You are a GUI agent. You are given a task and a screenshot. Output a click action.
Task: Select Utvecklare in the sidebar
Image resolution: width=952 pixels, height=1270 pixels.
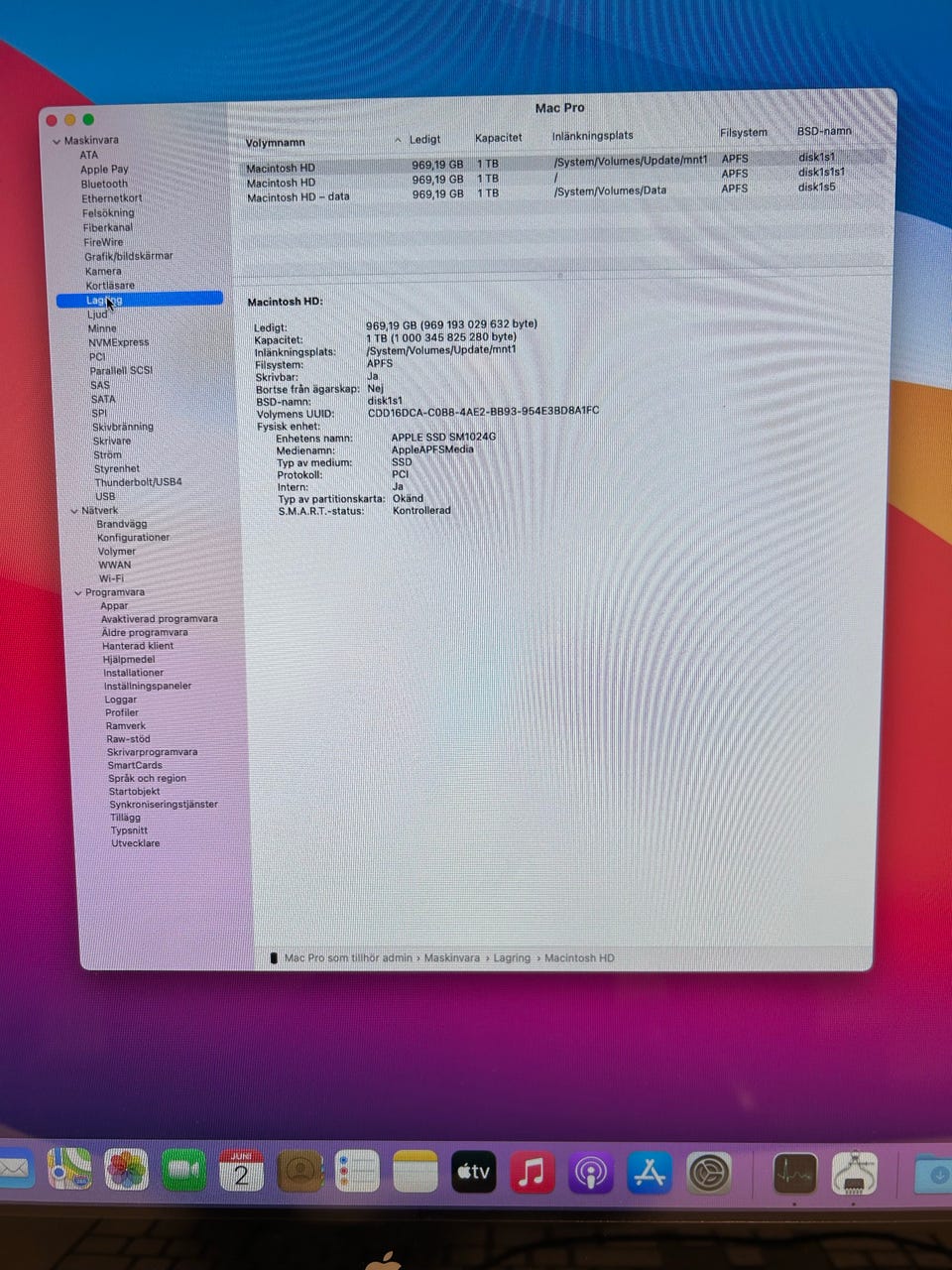click(x=136, y=843)
